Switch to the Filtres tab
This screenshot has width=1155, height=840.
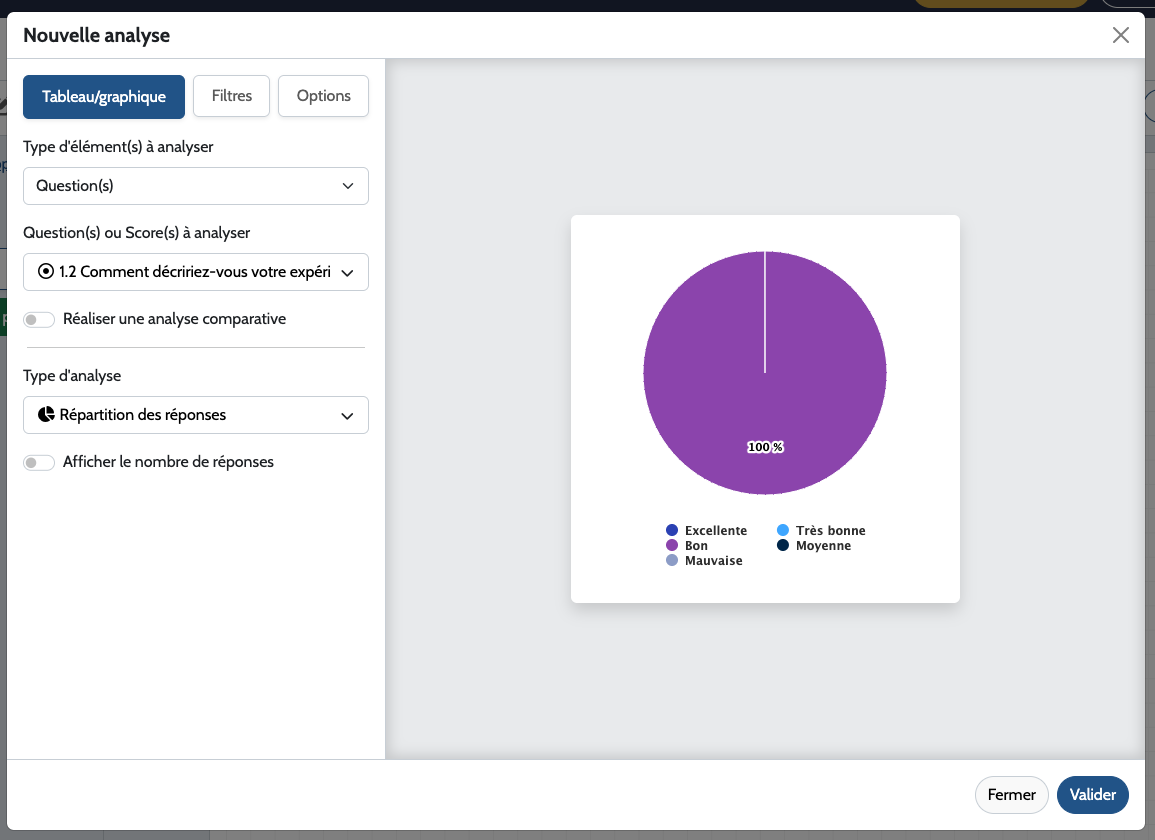pos(231,96)
